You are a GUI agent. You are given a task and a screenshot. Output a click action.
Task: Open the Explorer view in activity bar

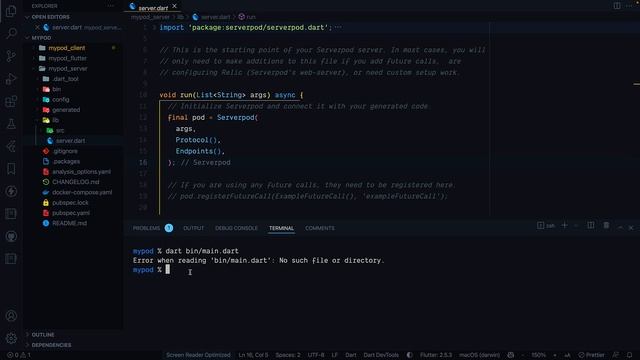click(x=11, y=11)
